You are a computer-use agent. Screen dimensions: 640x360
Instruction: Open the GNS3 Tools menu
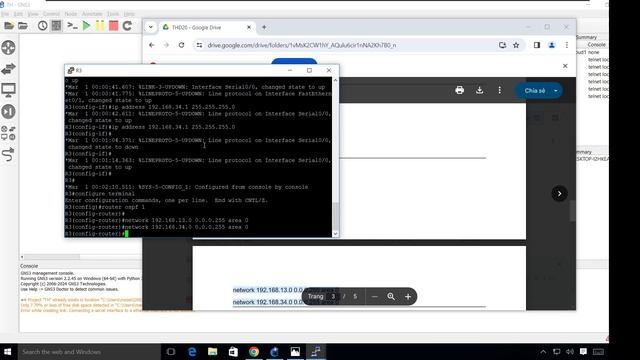[113, 14]
